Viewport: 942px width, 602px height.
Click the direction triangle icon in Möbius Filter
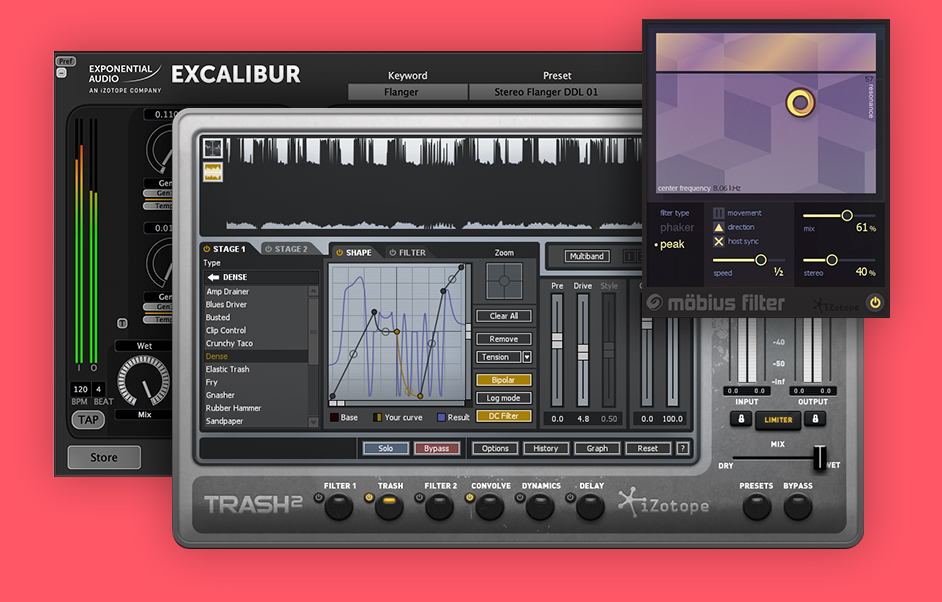click(x=719, y=227)
